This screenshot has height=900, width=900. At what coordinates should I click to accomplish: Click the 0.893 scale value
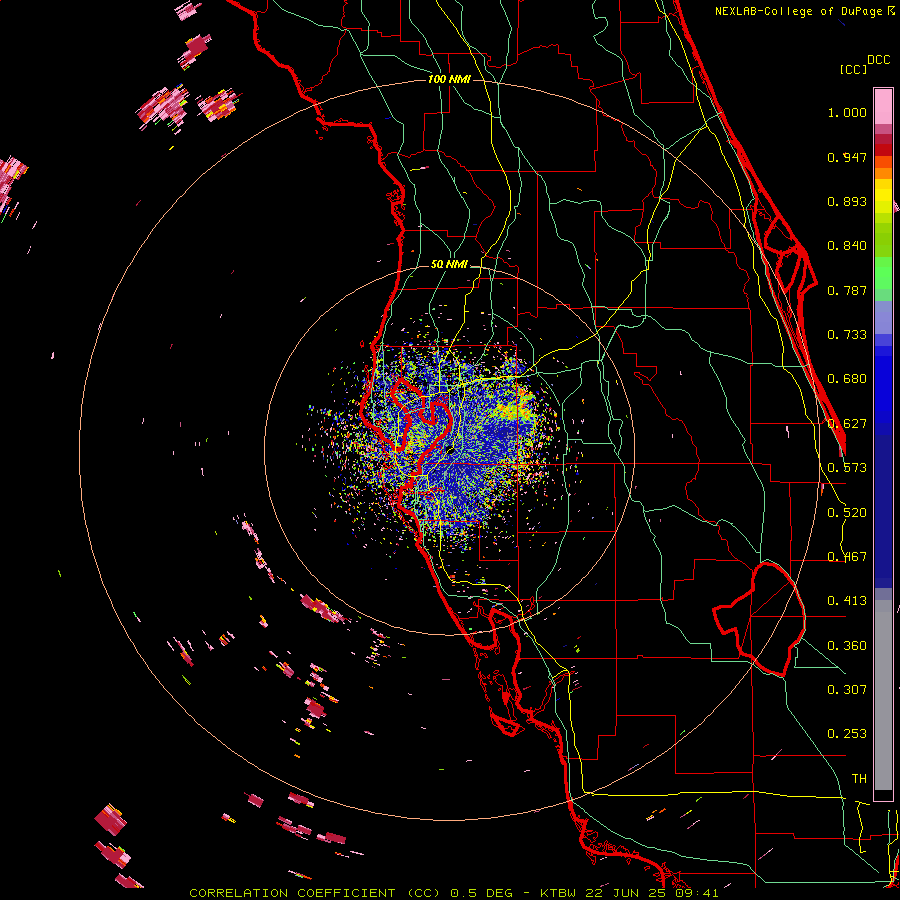(847, 201)
